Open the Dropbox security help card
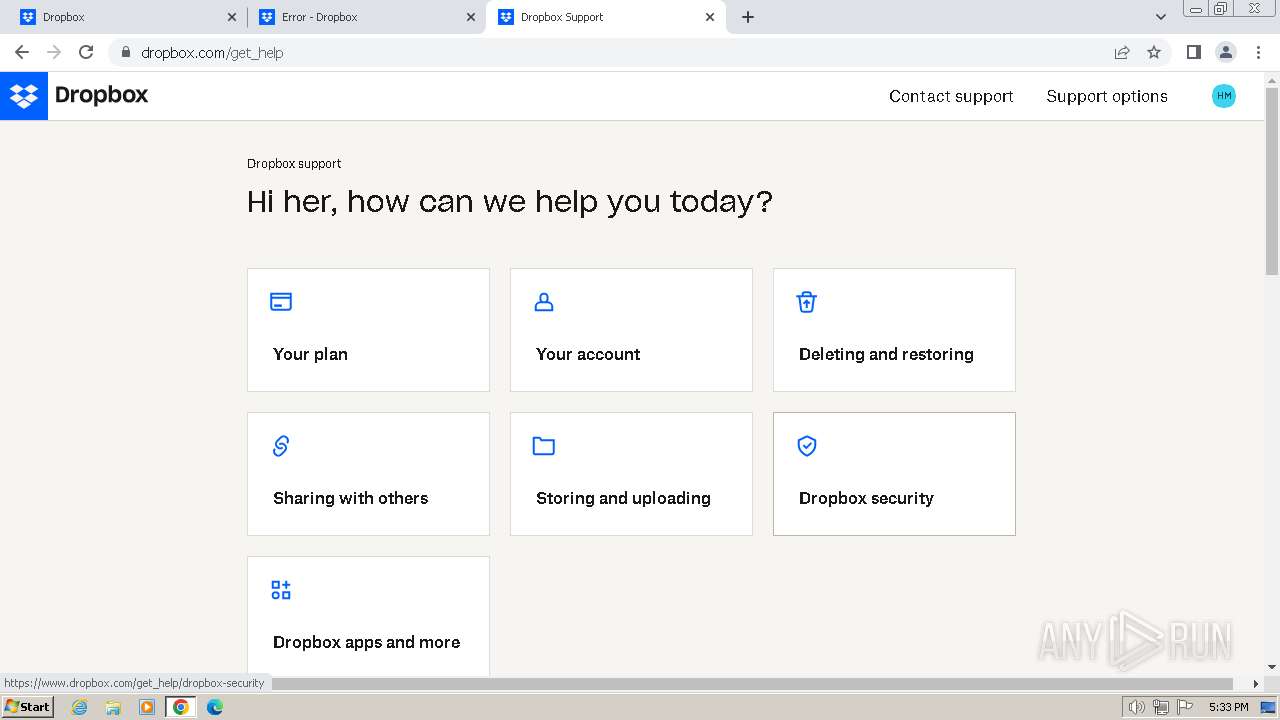The height and width of the screenshot is (720, 1280). tap(894, 474)
